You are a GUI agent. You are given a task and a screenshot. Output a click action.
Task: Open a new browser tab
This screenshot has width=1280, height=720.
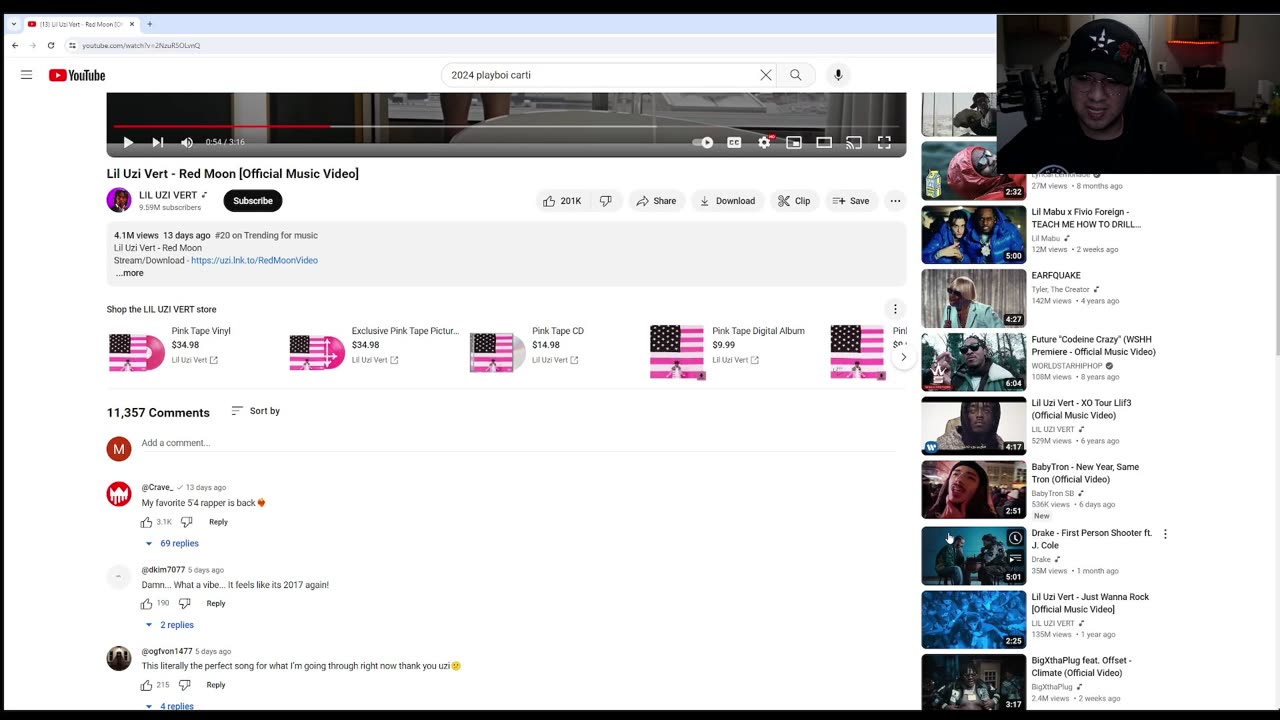click(150, 24)
